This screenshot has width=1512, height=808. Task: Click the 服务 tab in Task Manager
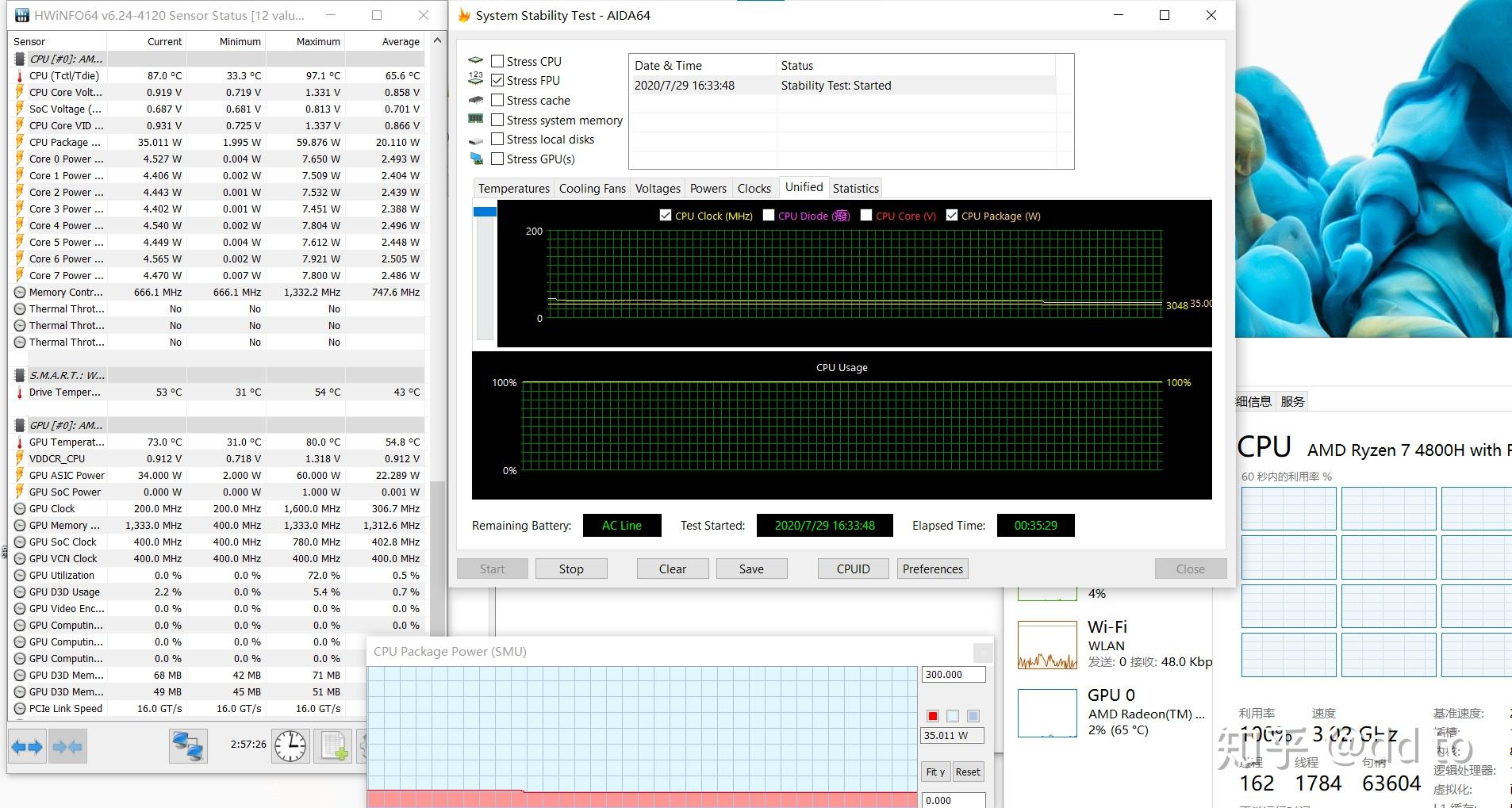pos(1292,401)
